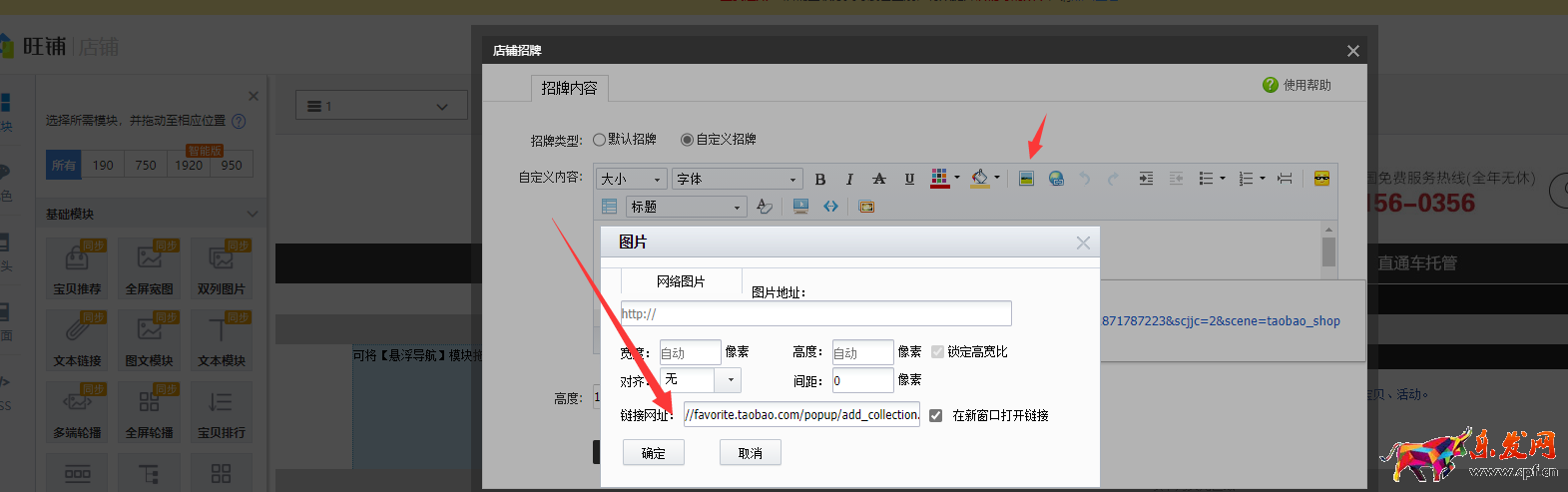The width and height of the screenshot is (1568, 492).
Task: Open the 字体 font family dropdown
Action: click(x=737, y=180)
